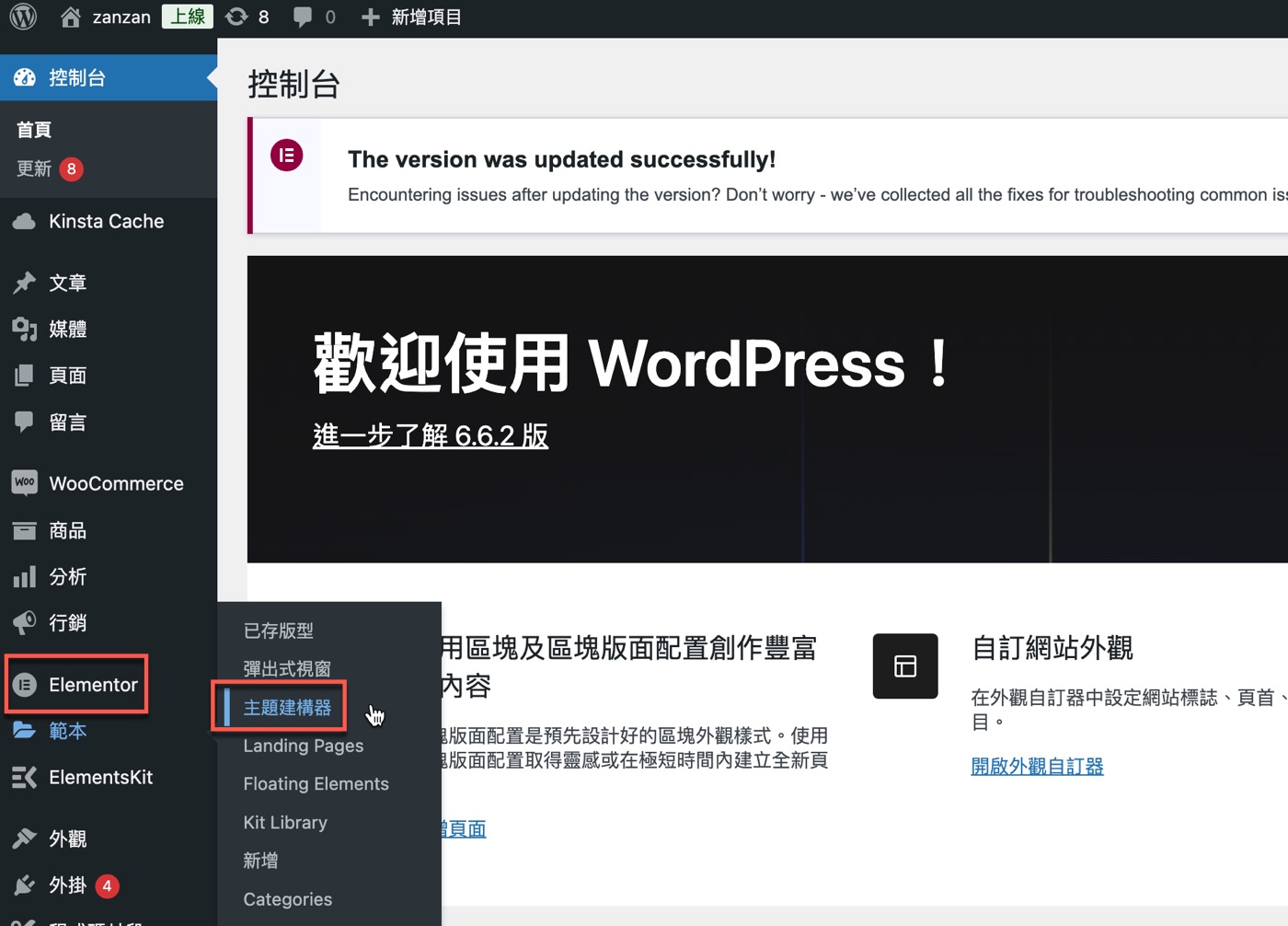Click the red update count badge 8

pyautogui.click(x=72, y=169)
